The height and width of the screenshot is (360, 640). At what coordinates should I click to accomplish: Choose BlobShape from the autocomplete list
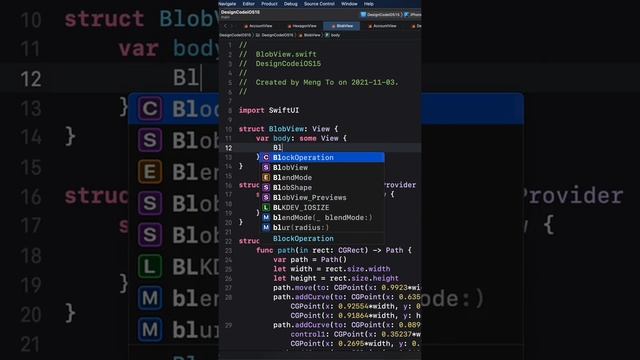pyautogui.click(x=322, y=188)
